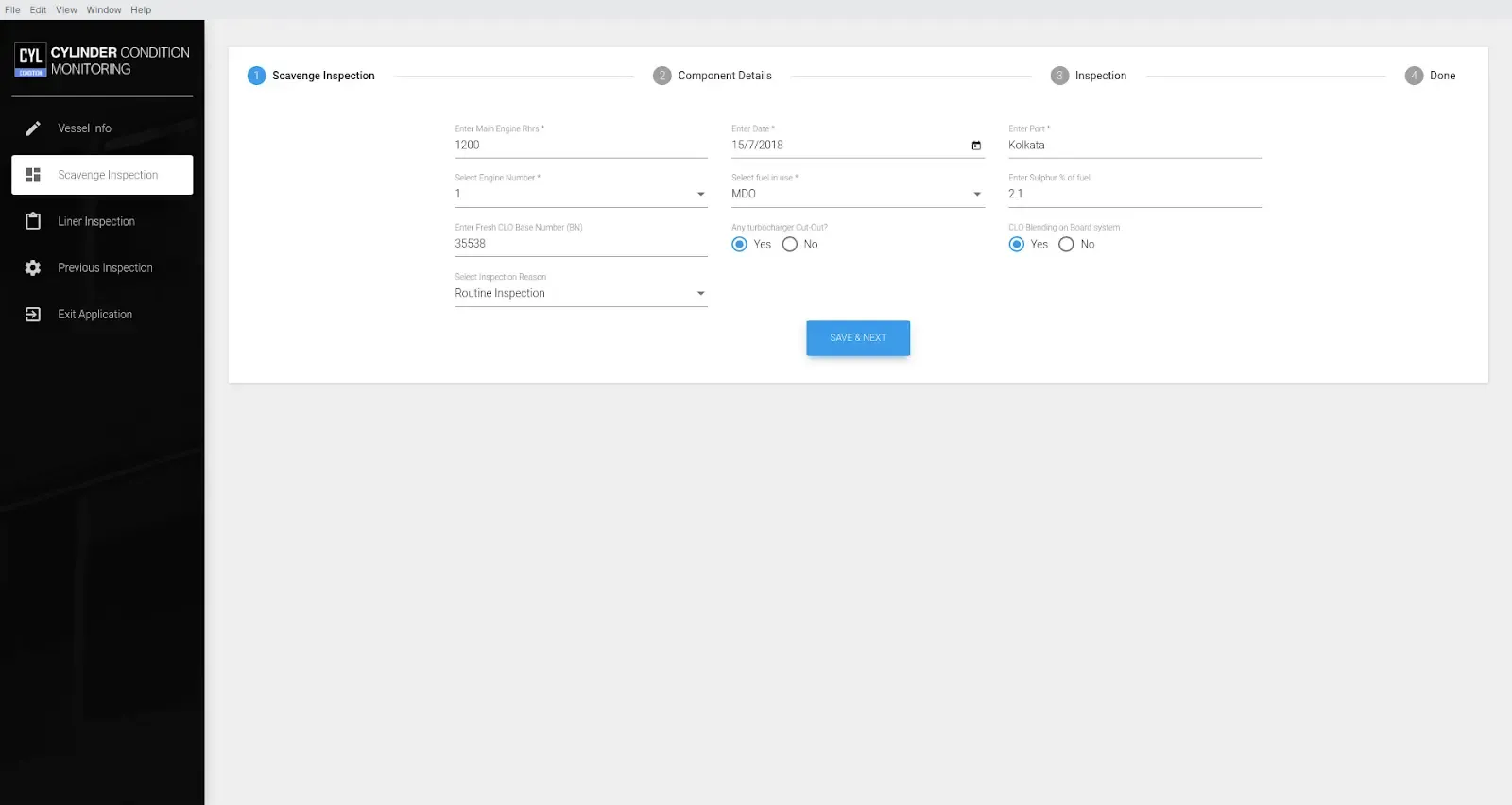Click the Scavenge Inspection dashboard icon

tap(33, 175)
